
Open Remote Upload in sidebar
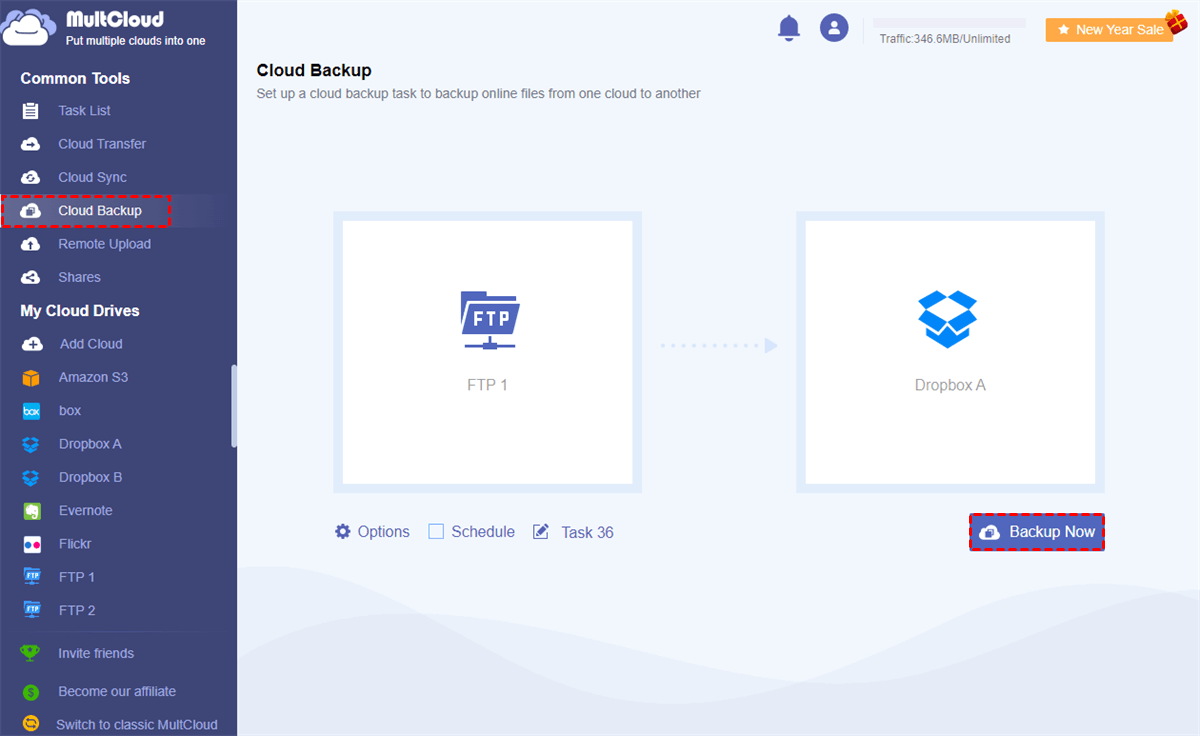click(104, 244)
